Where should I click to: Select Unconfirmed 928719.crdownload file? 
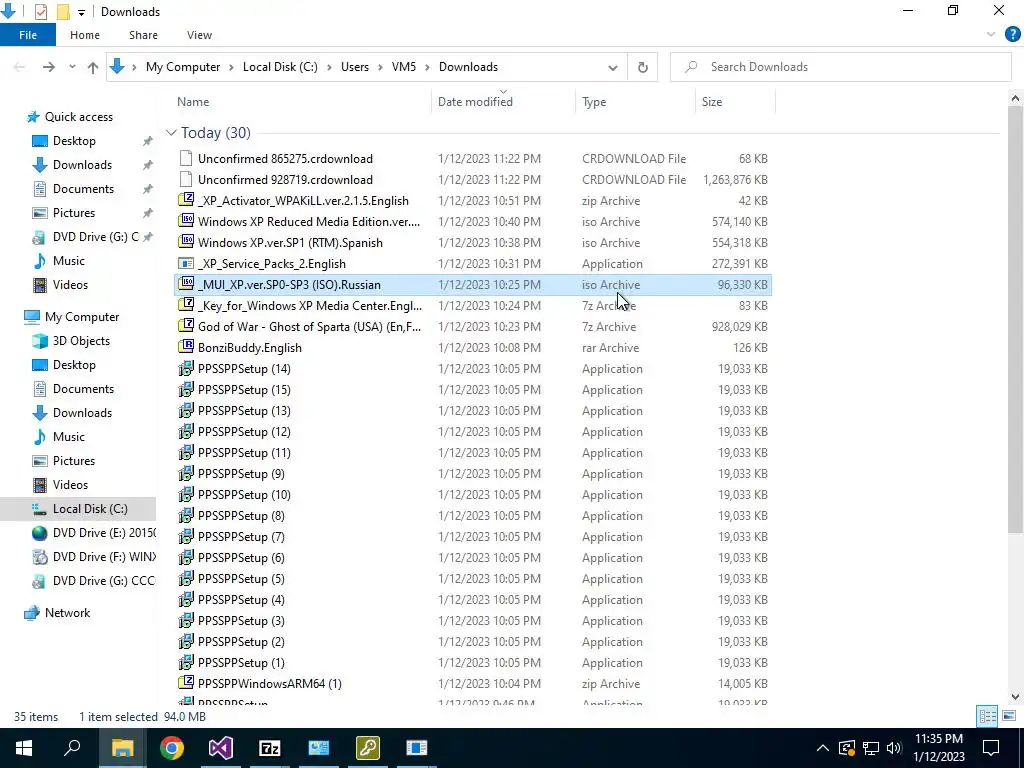coord(473,180)
